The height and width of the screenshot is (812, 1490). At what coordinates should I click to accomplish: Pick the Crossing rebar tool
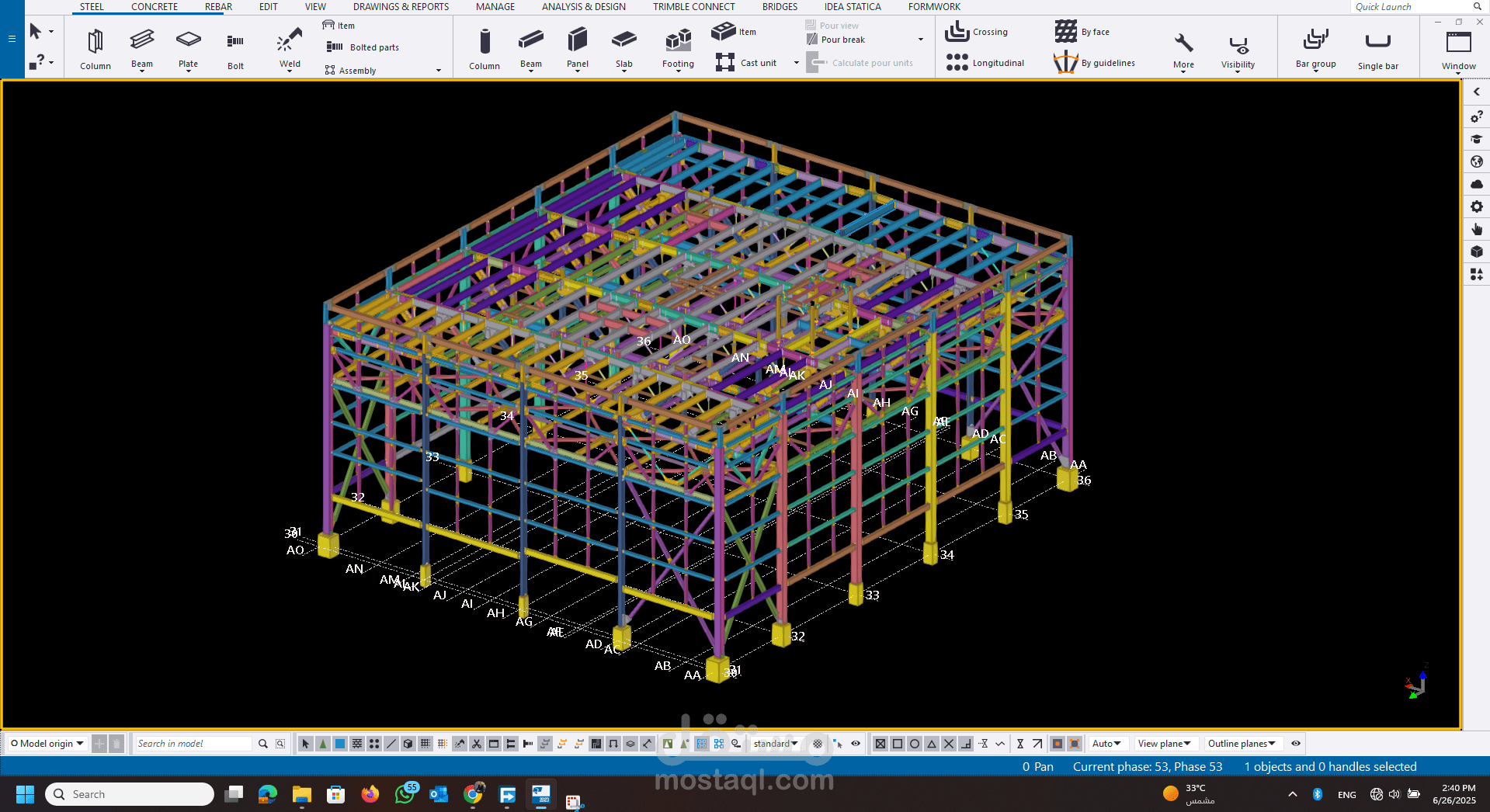[977, 32]
